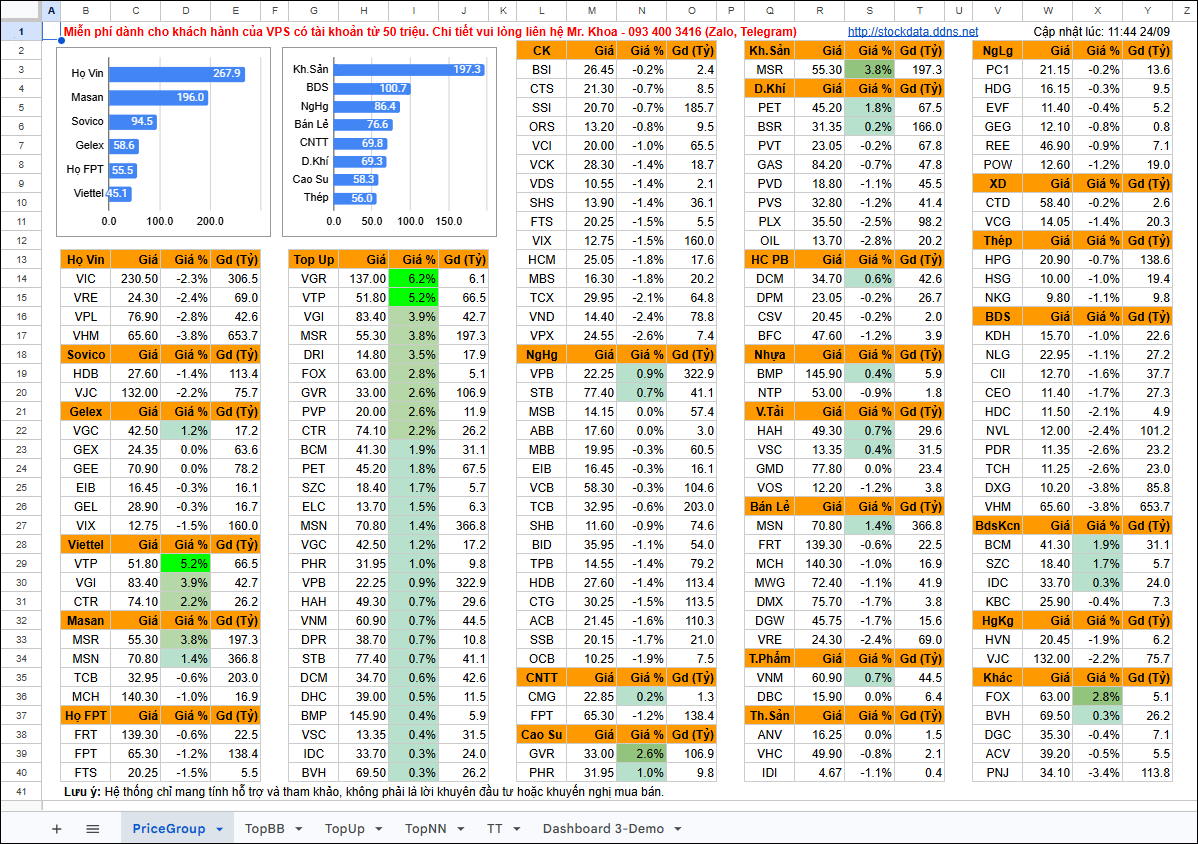Select the Họ Vin table header cell
1198x844 pixels.
86,260
